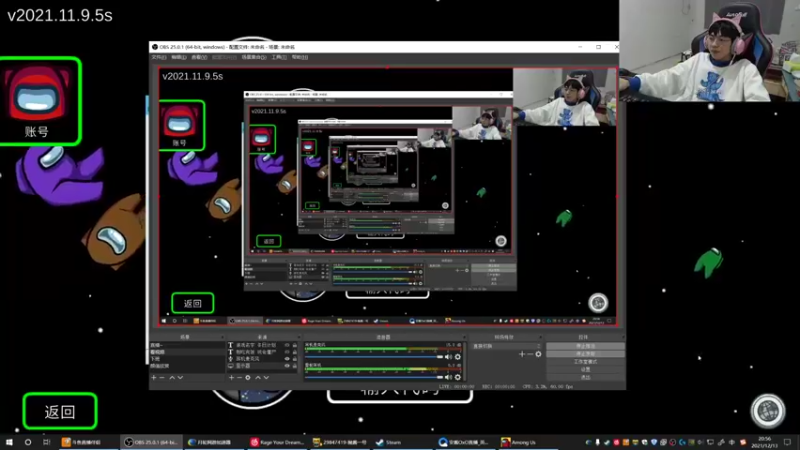Click the 退出 Exit button in Controls

(585, 377)
